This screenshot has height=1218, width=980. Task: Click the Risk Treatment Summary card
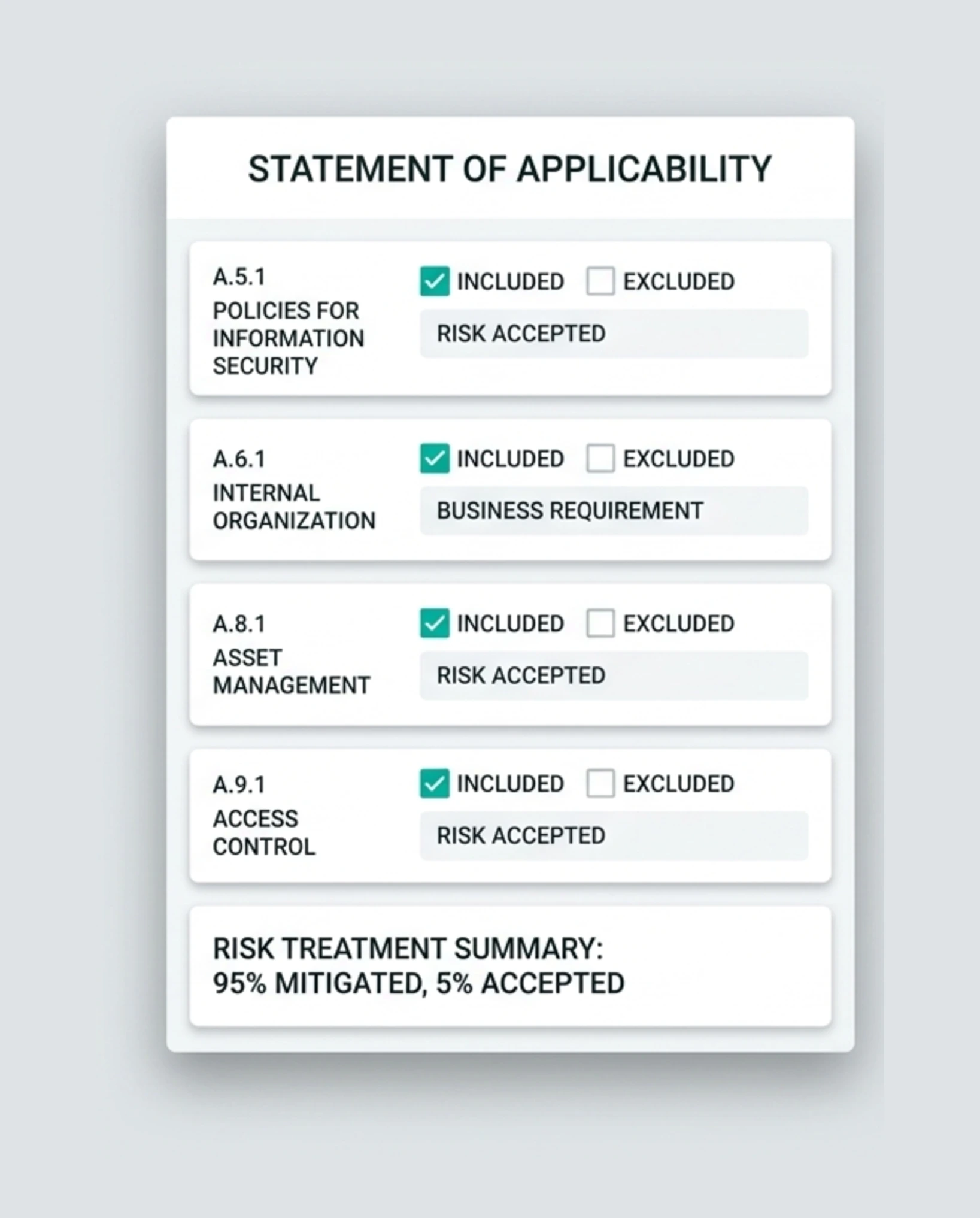click(510, 966)
